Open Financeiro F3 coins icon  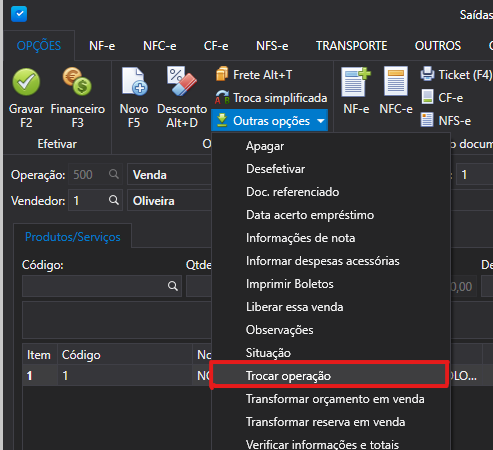tap(77, 81)
